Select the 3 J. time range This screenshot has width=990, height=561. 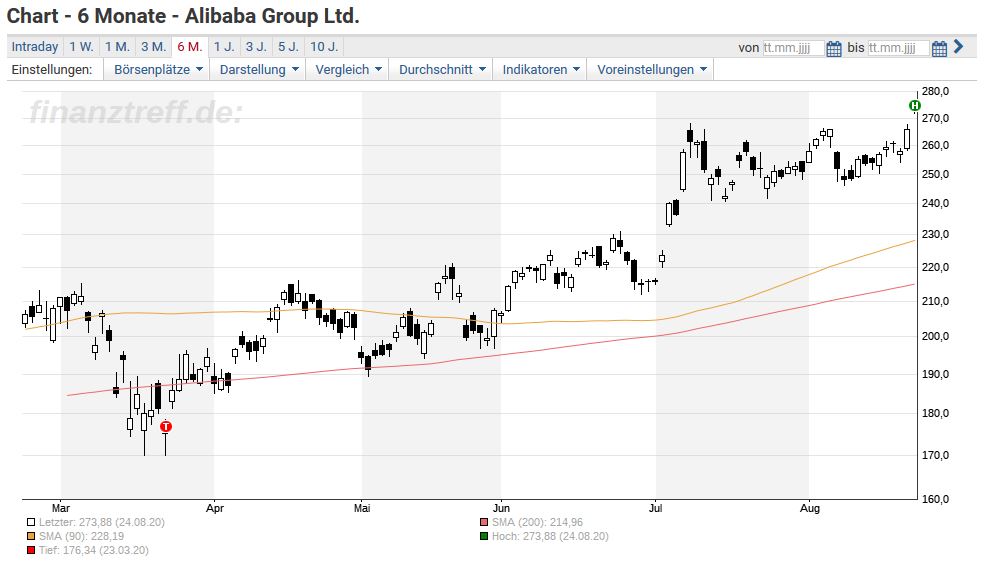tap(256, 47)
